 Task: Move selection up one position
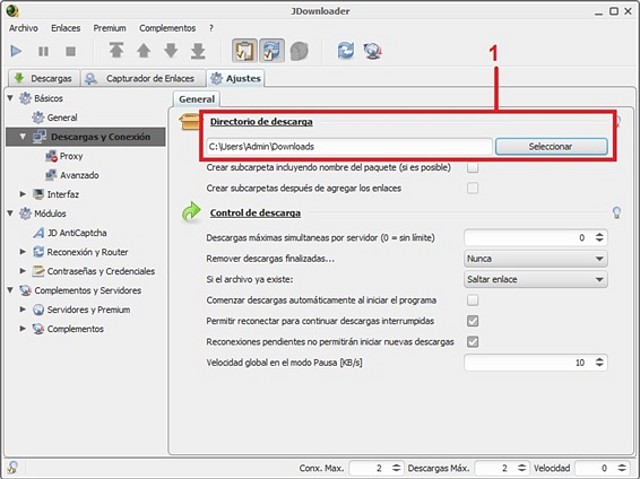tap(143, 51)
